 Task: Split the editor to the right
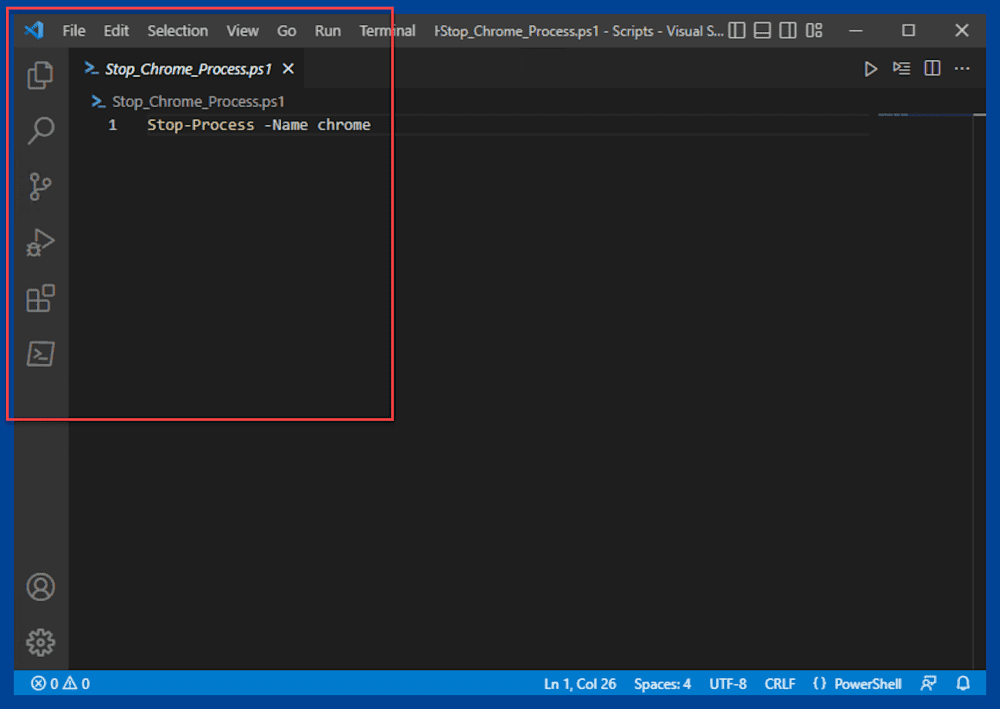click(932, 68)
